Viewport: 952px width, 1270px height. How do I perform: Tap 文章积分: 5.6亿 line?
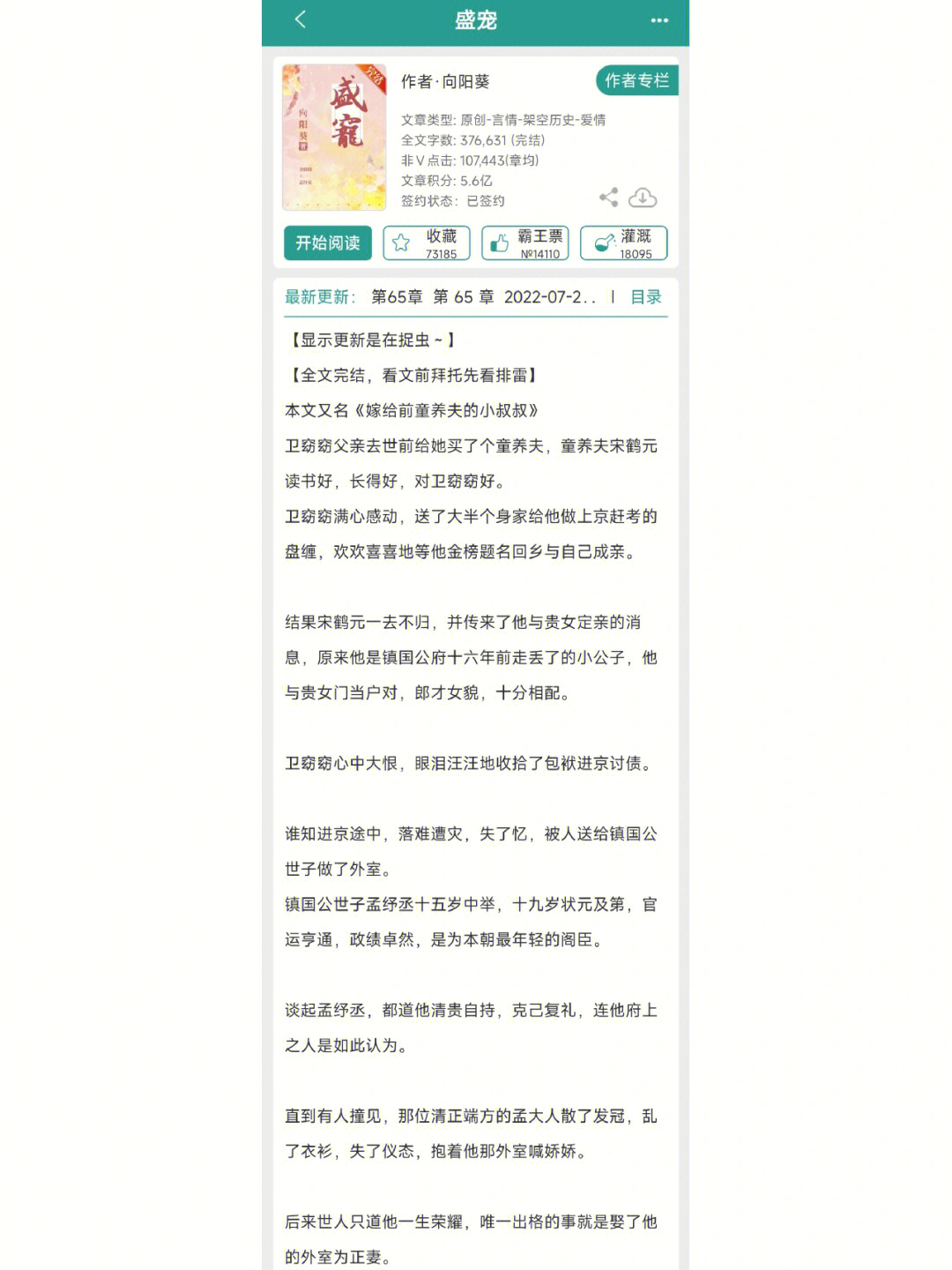447,181
